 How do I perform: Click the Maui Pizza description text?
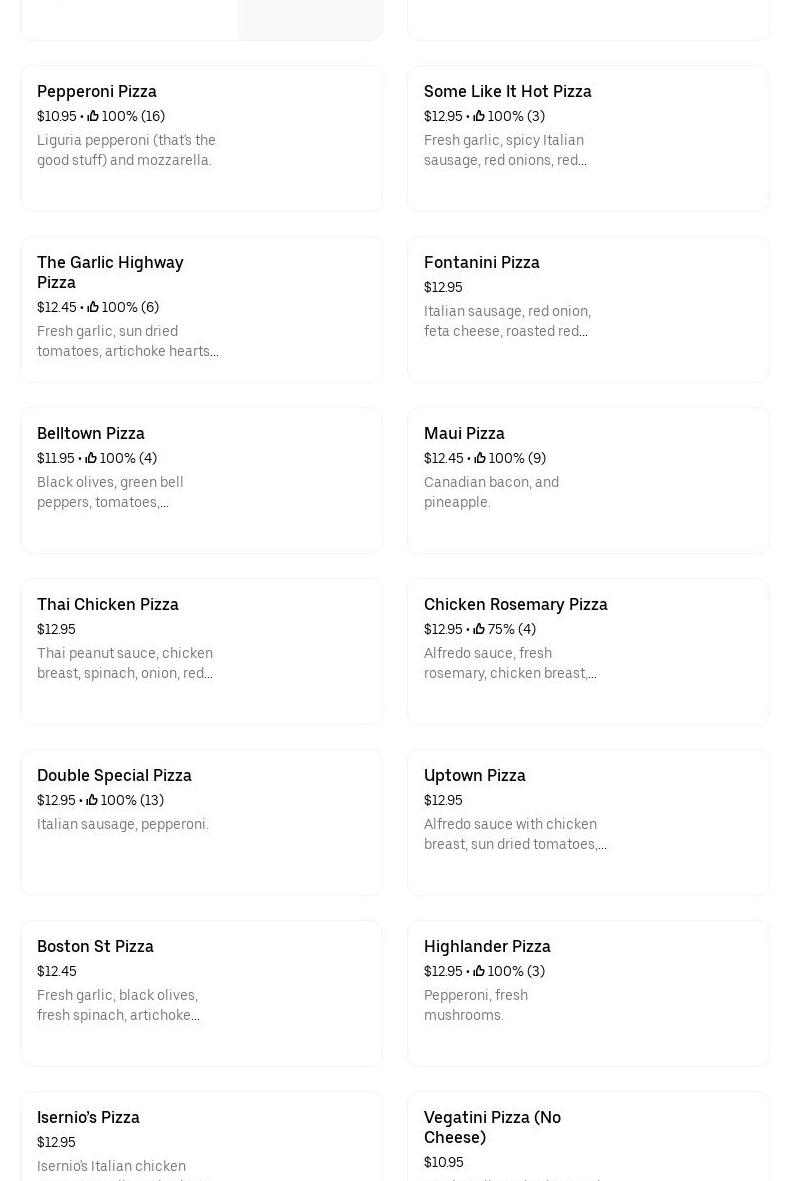[491, 492]
